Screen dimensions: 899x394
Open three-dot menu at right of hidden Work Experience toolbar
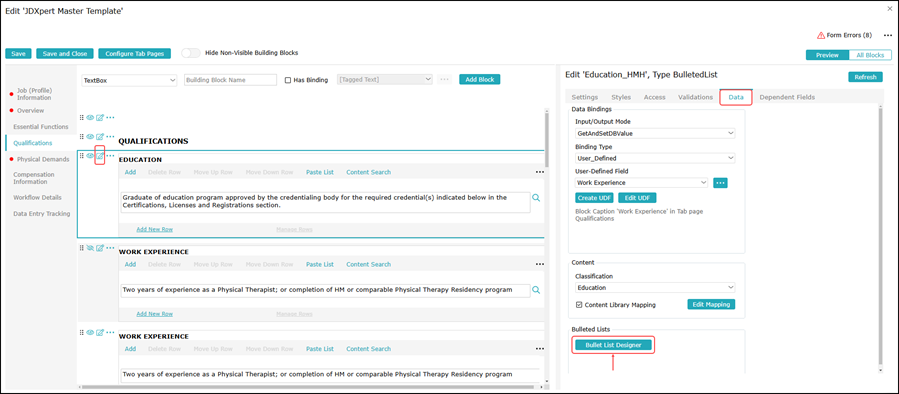tap(540, 264)
